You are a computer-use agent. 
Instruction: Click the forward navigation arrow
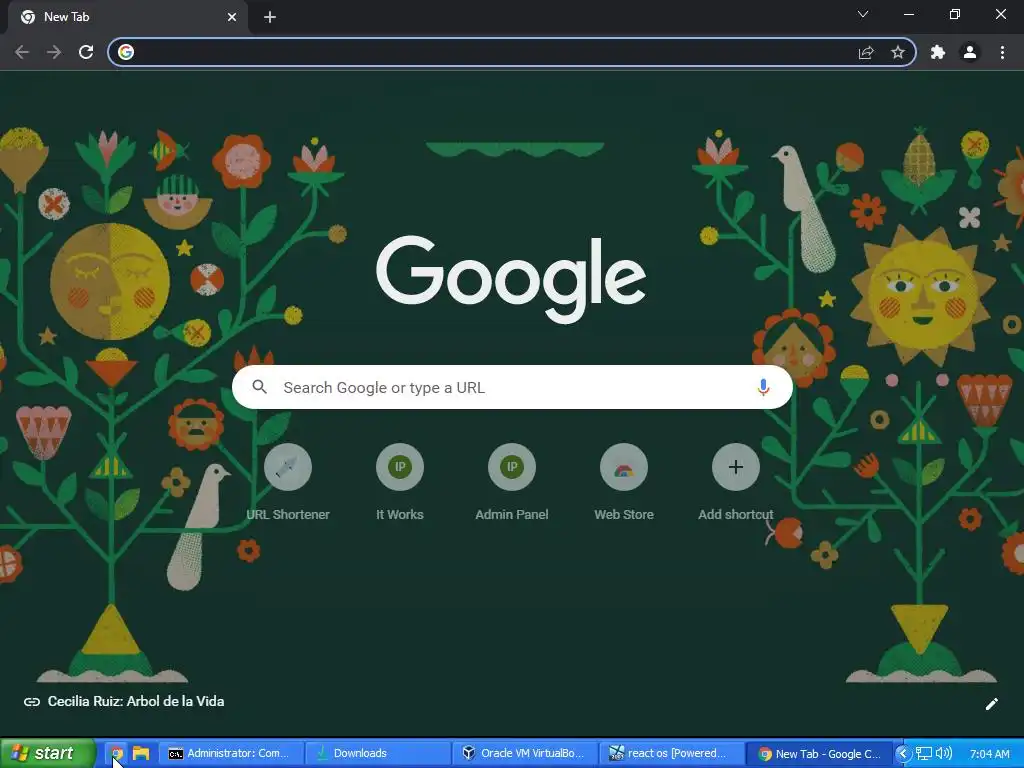pyautogui.click(x=54, y=52)
